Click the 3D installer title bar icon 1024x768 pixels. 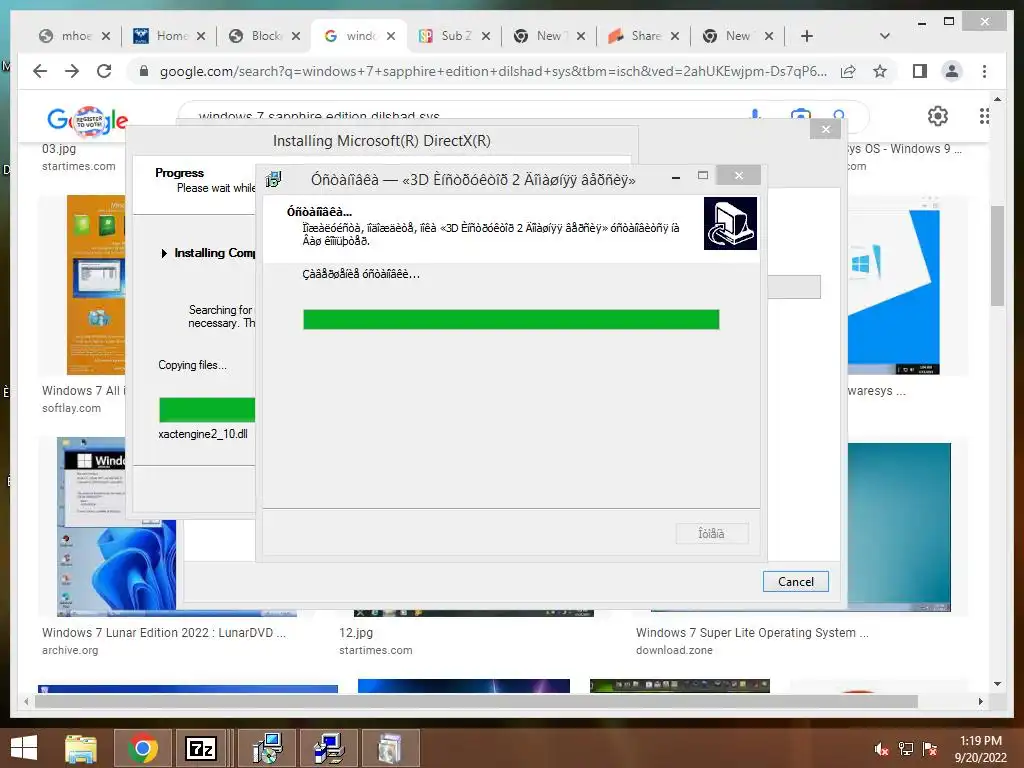[274, 179]
